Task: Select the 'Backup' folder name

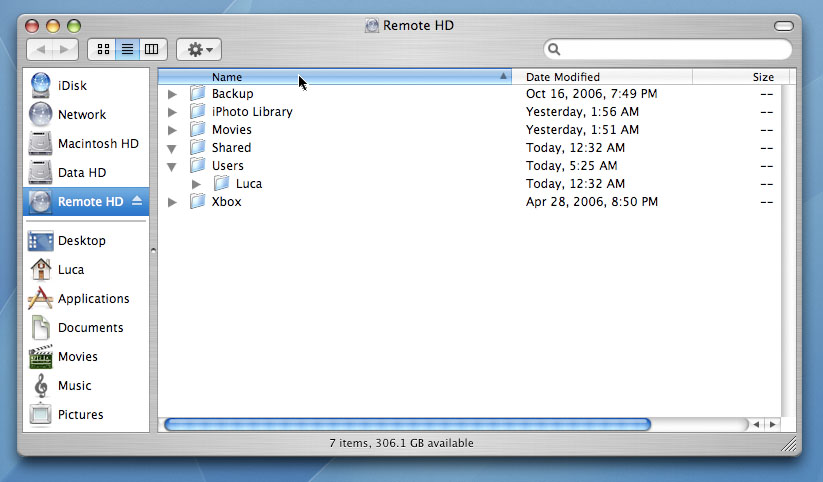Action: 233,93
